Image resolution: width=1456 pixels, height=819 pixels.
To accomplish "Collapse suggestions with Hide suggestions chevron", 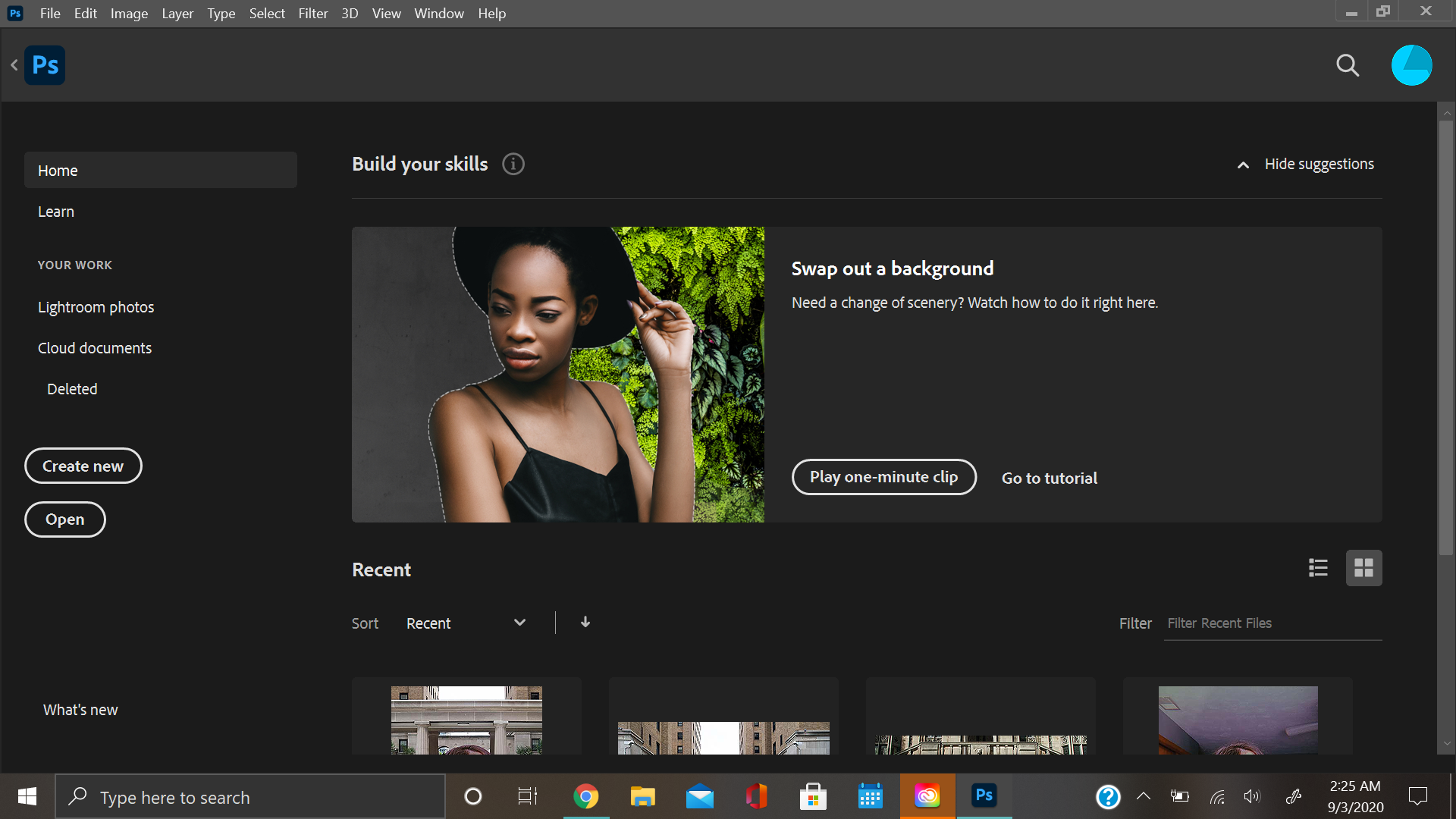I will tap(1243, 165).
